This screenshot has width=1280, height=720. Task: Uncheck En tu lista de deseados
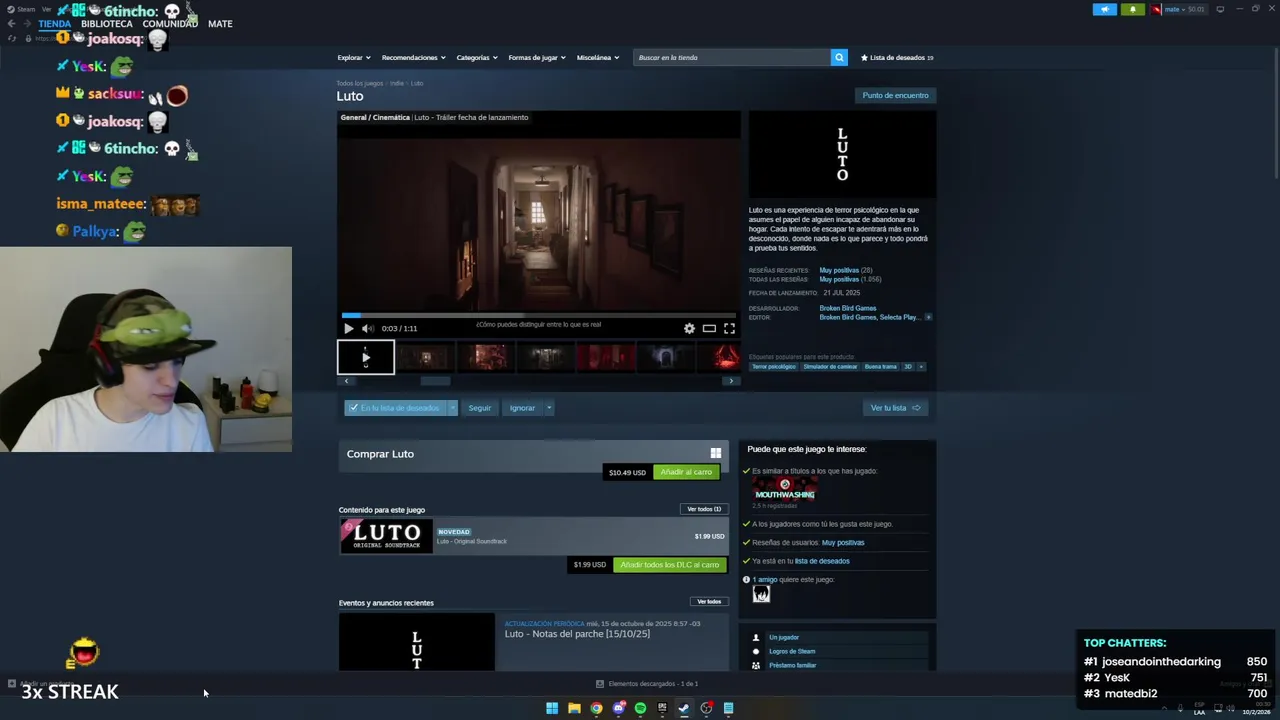point(396,408)
